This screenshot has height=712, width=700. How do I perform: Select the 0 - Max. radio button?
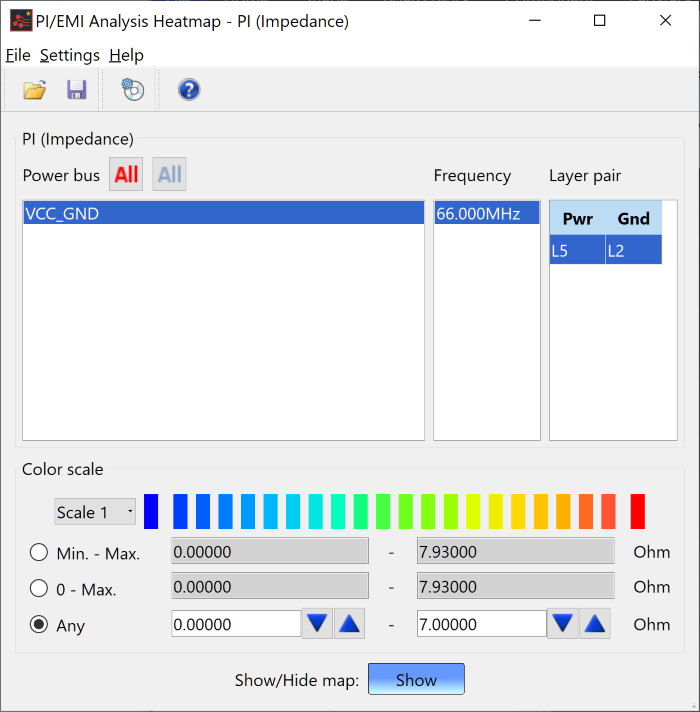point(39,588)
